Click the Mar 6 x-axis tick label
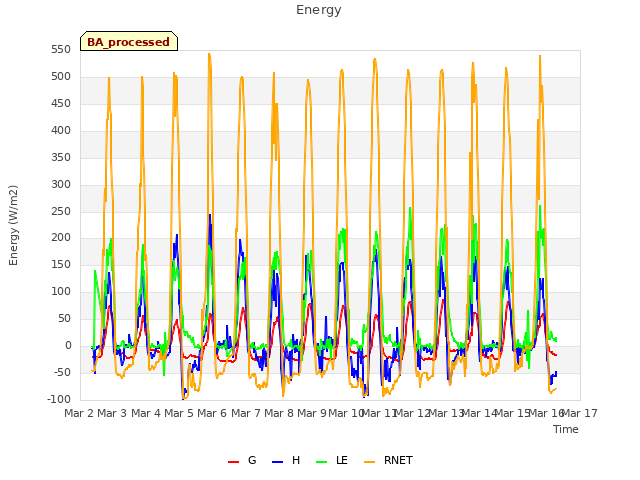640x480 pixels. click(212, 413)
